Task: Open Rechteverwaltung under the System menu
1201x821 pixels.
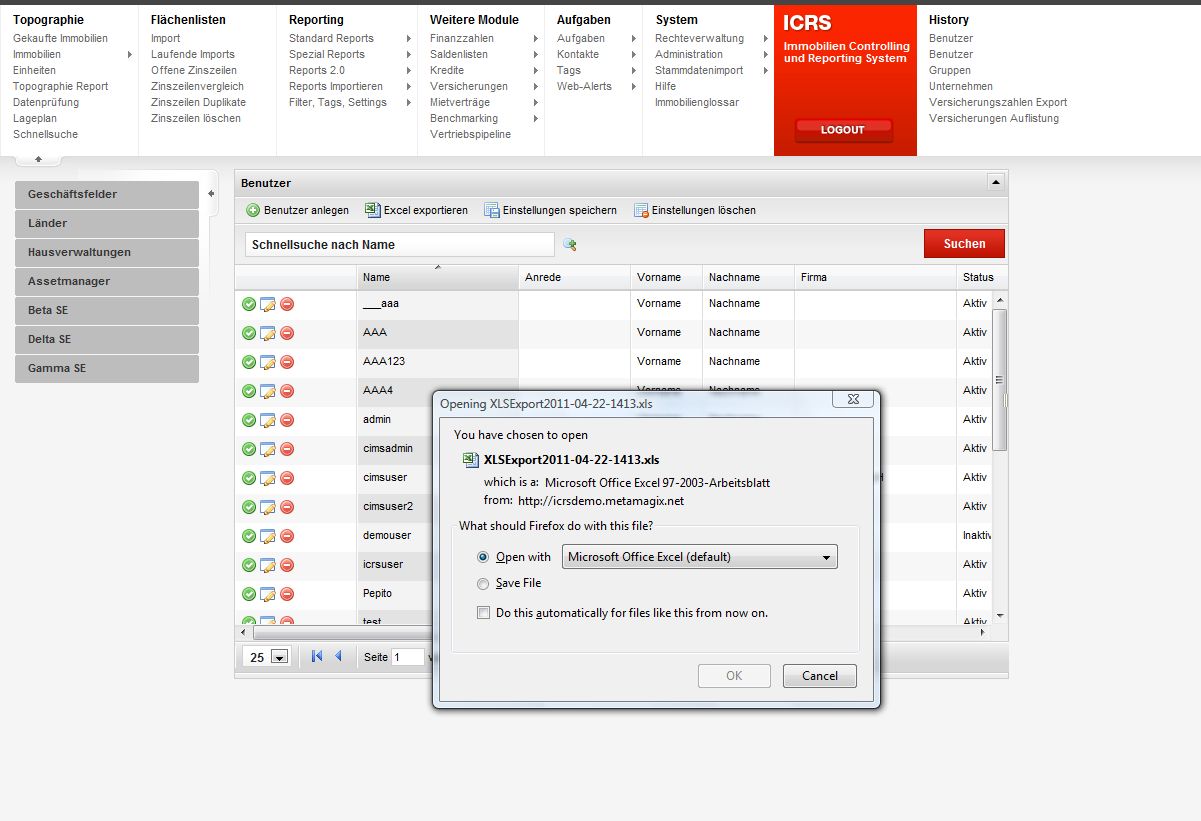Action: pos(700,38)
